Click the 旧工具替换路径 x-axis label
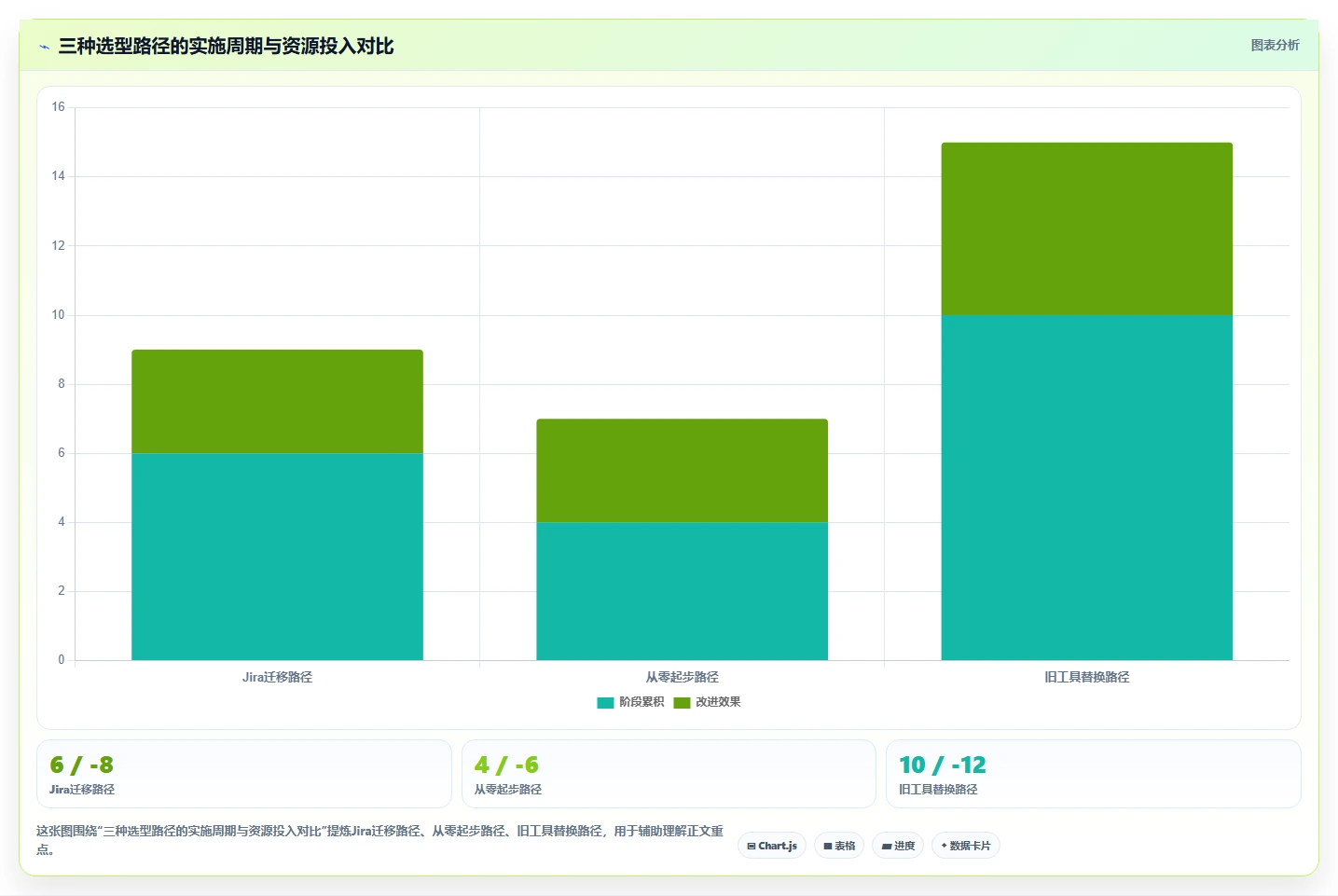This screenshot has width=1338, height=896. tap(1087, 677)
